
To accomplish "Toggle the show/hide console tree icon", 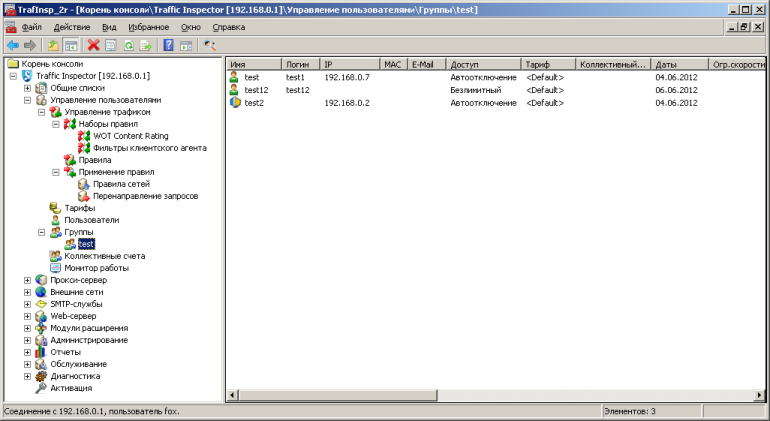I will tap(71, 46).
